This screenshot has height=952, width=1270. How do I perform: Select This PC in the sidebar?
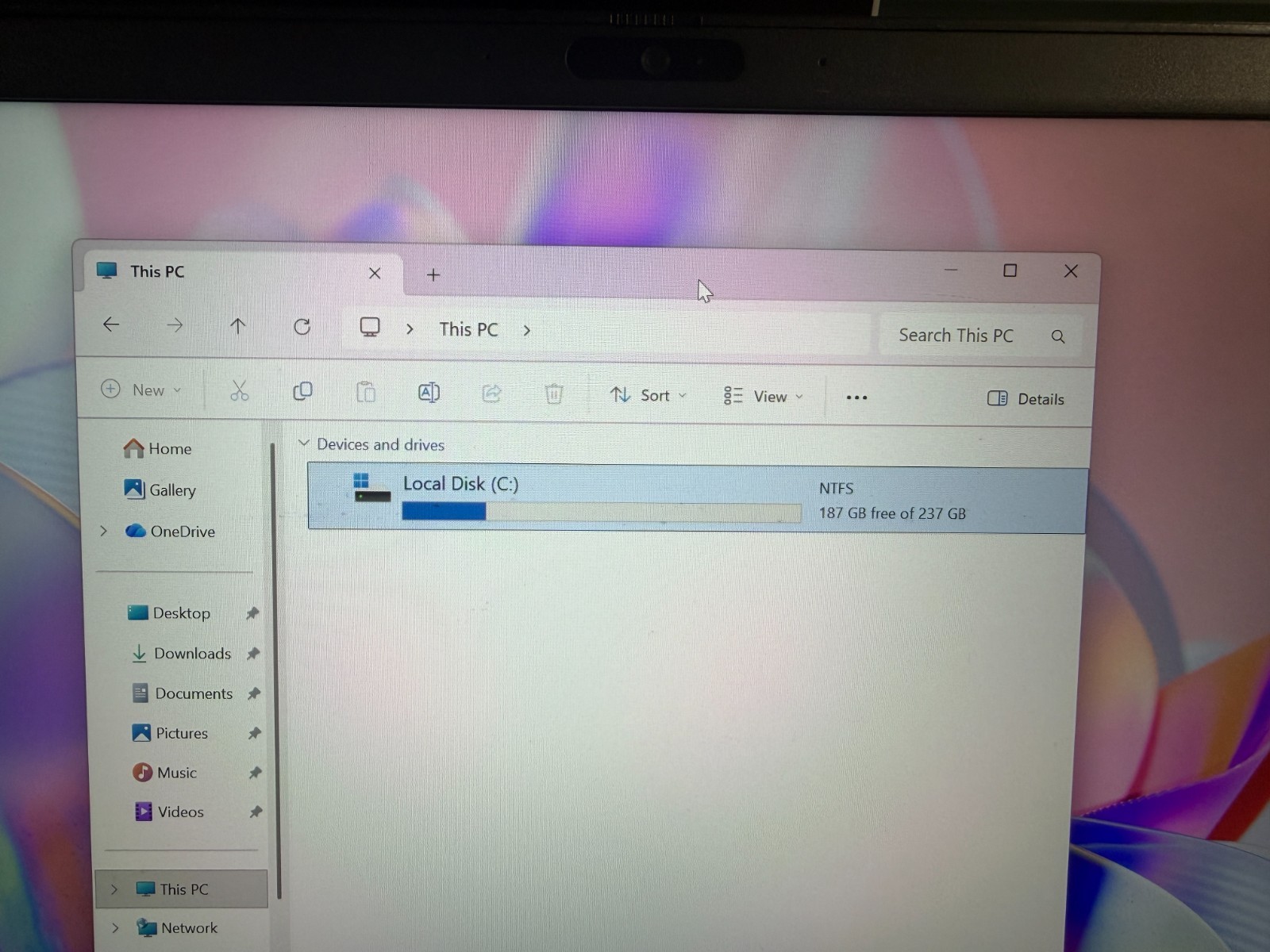coord(182,889)
